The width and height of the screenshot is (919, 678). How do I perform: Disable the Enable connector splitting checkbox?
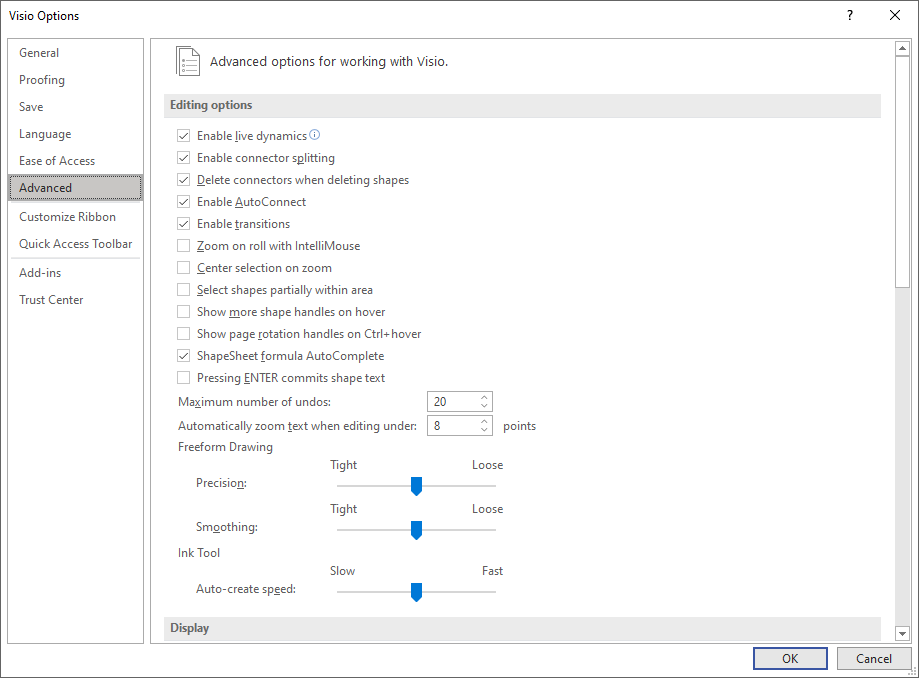click(x=183, y=158)
